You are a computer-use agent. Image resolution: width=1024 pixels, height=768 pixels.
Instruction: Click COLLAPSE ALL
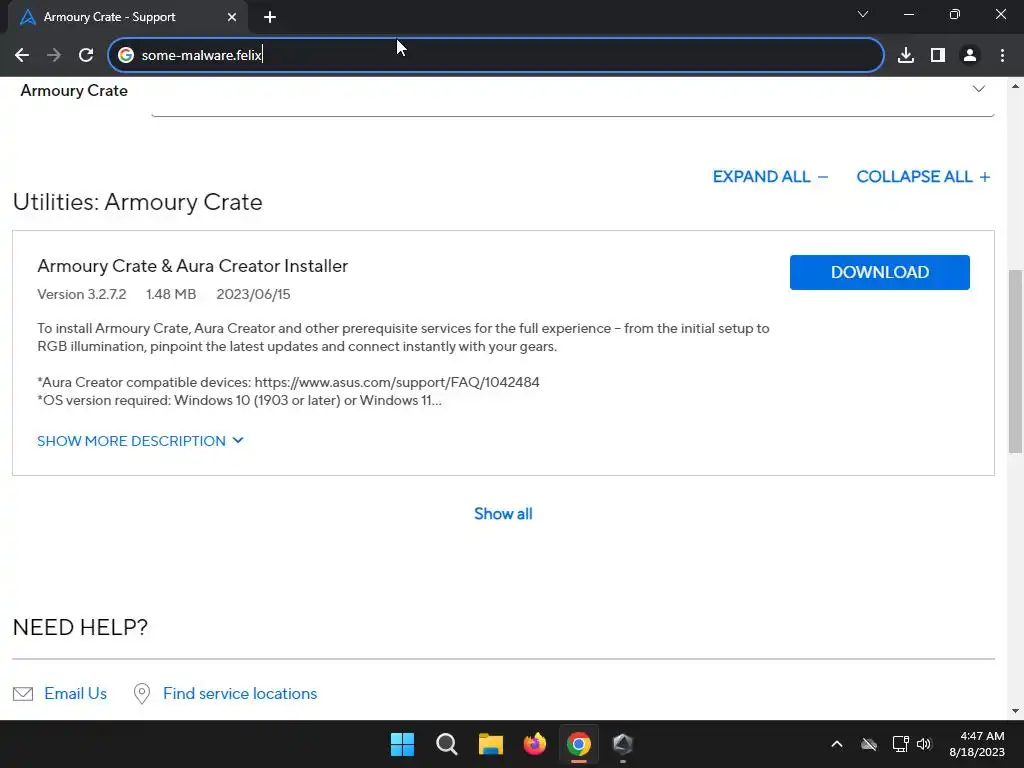(923, 177)
